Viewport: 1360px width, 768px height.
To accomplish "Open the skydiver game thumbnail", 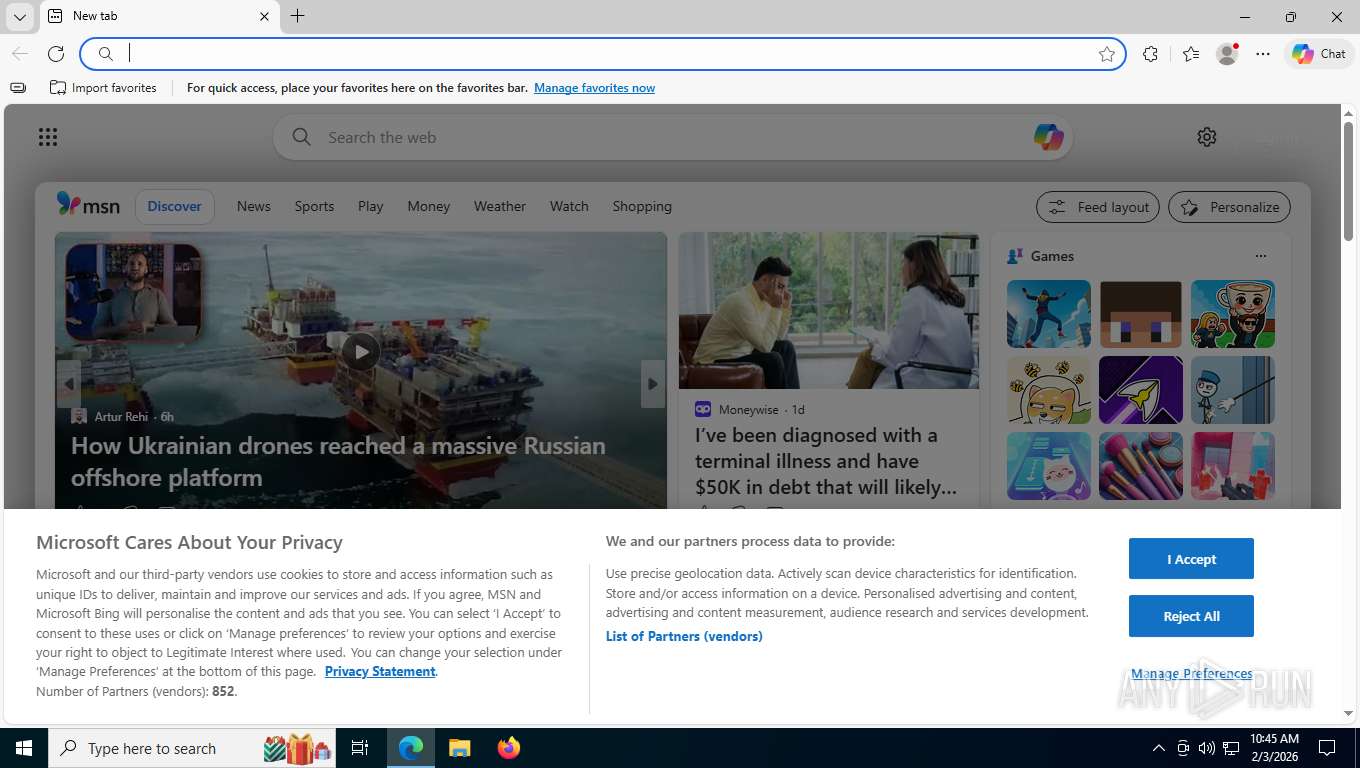I will pyautogui.click(x=1049, y=314).
